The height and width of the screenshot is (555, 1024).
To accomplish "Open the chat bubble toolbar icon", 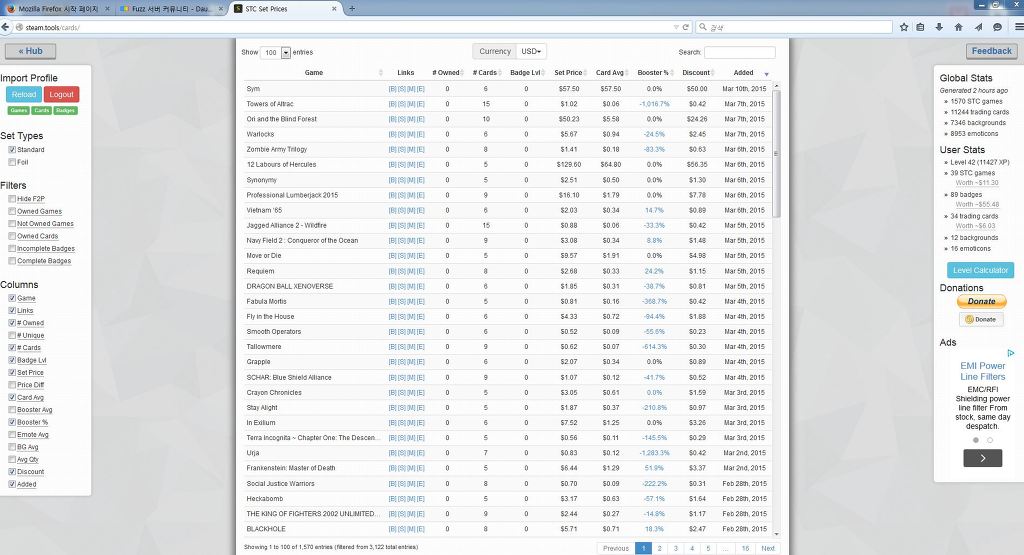I will click(x=997, y=27).
